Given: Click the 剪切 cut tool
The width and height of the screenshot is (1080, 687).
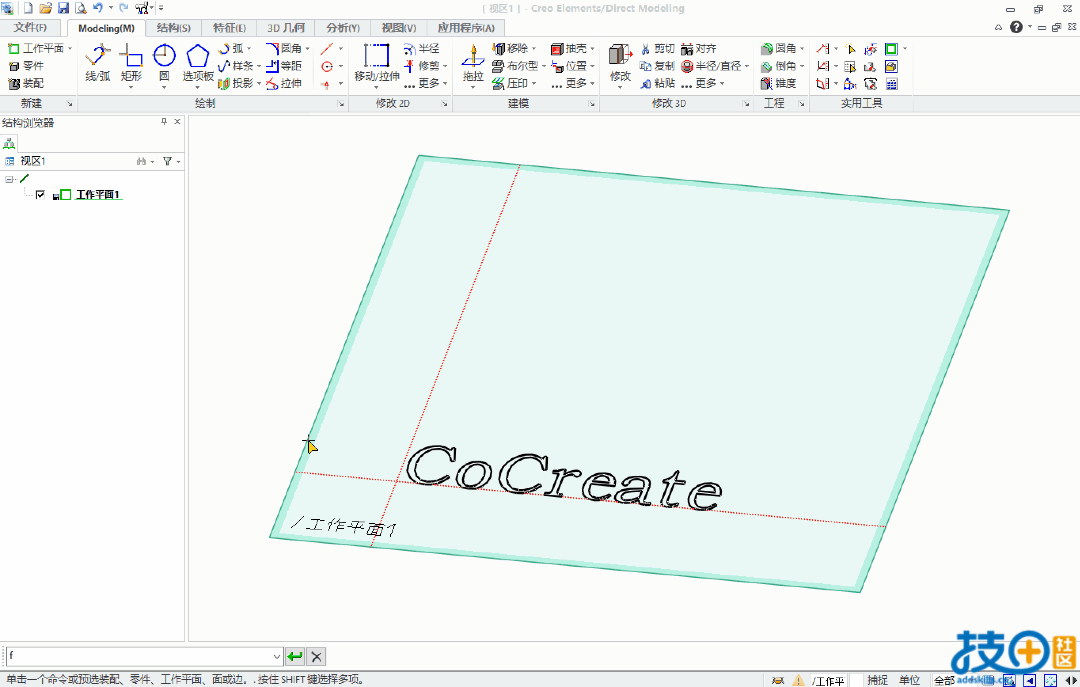Looking at the screenshot, I should point(657,48).
